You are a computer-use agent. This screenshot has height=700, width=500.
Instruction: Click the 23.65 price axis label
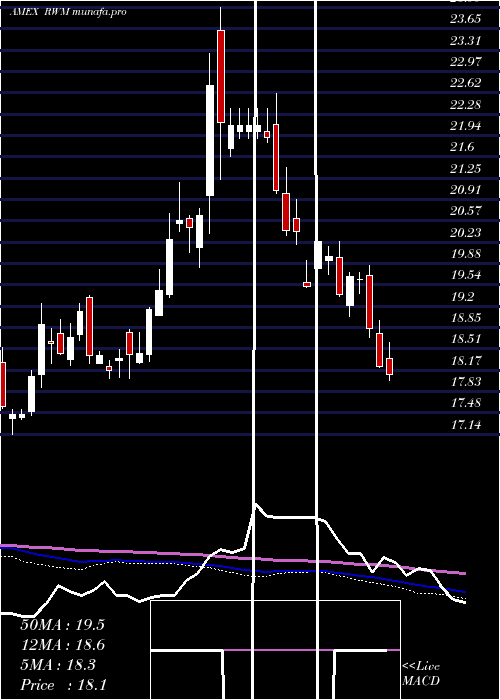point(466,19)
